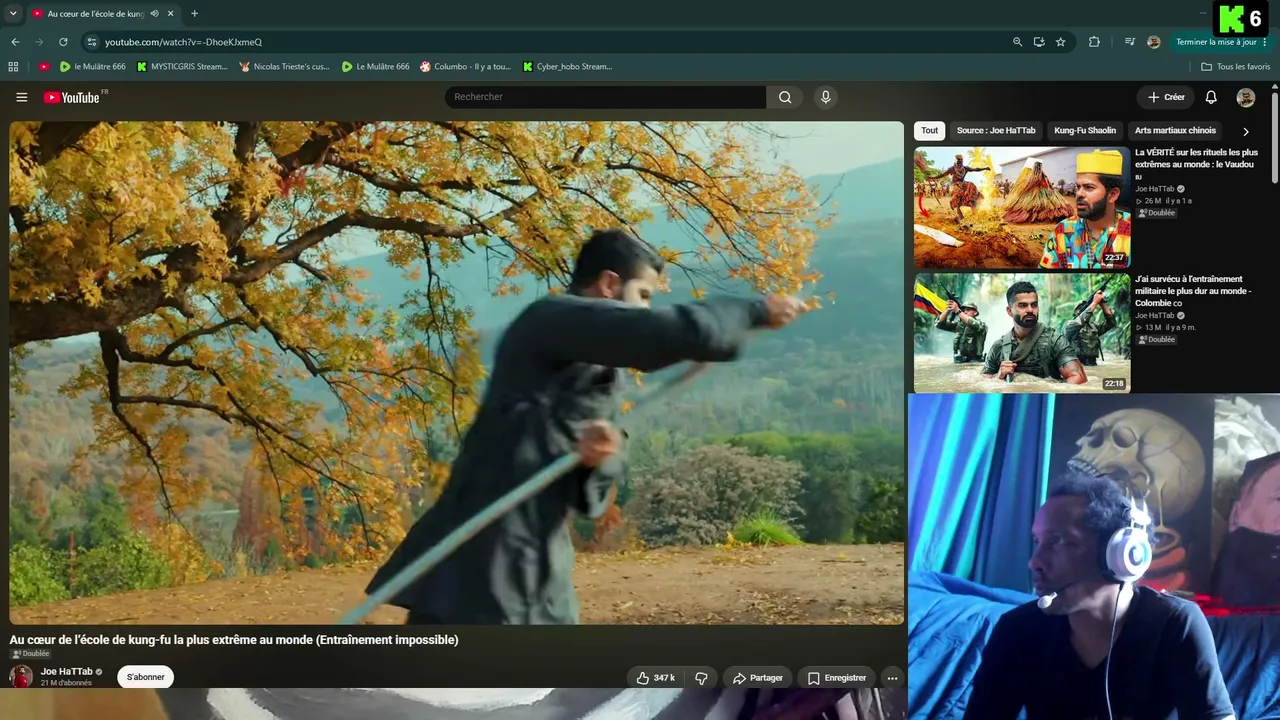Screen dimensions: 1280x720
Task: Focus the Rechercher search field
Action: 606,97
